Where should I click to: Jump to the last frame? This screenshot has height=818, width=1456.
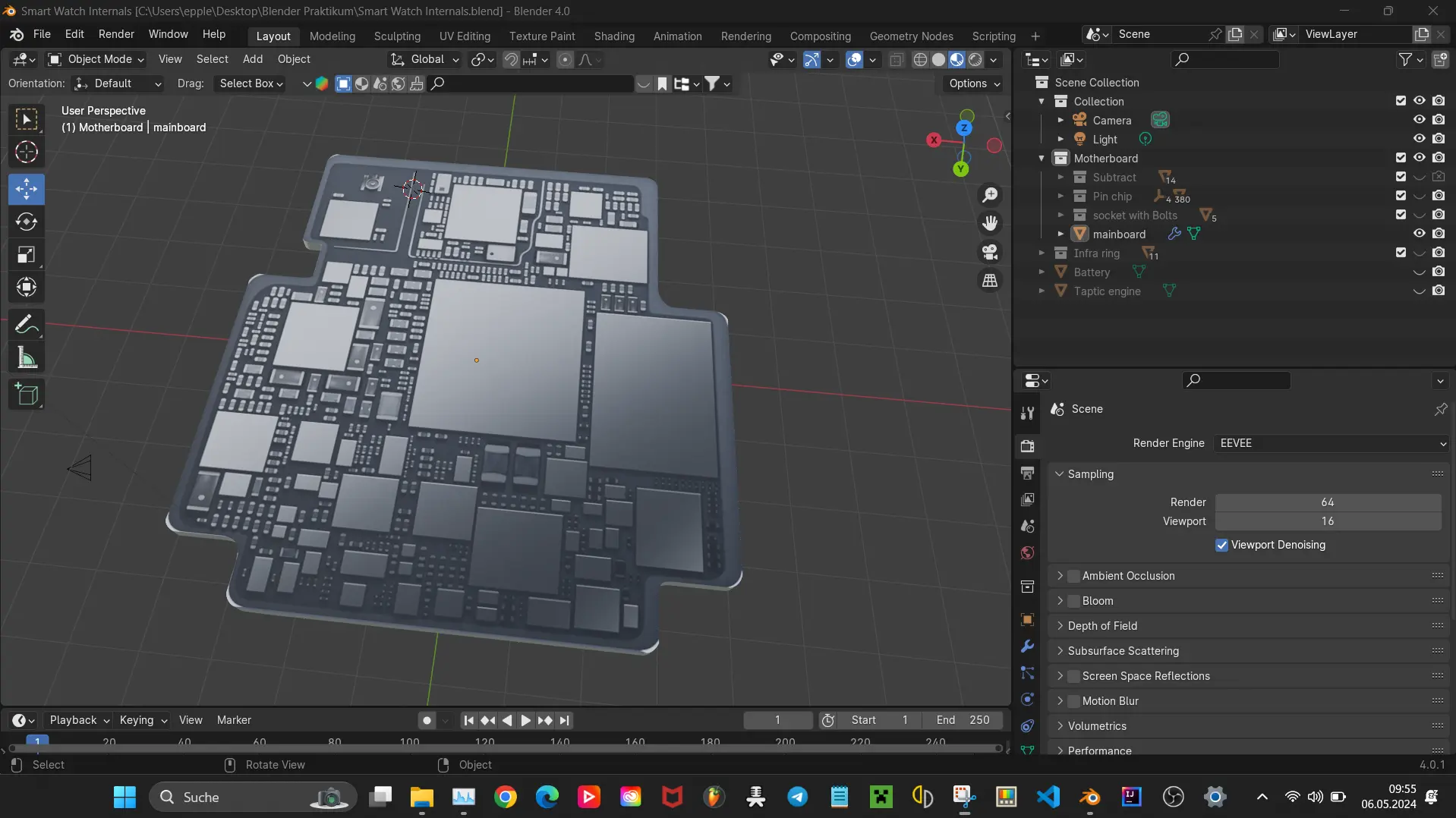point(564,720)
